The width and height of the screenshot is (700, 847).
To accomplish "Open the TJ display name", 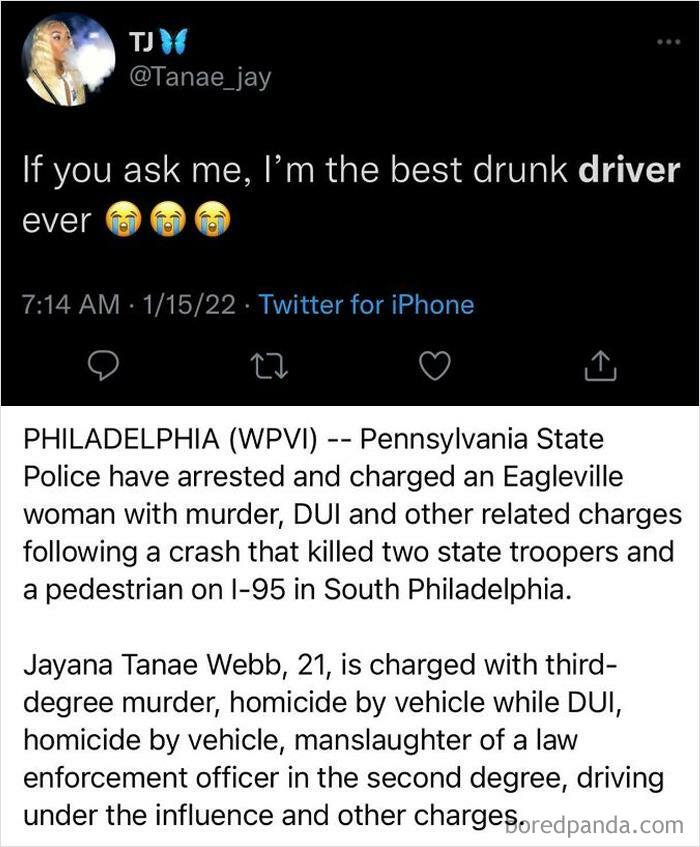I will click(x=142, y=42).
